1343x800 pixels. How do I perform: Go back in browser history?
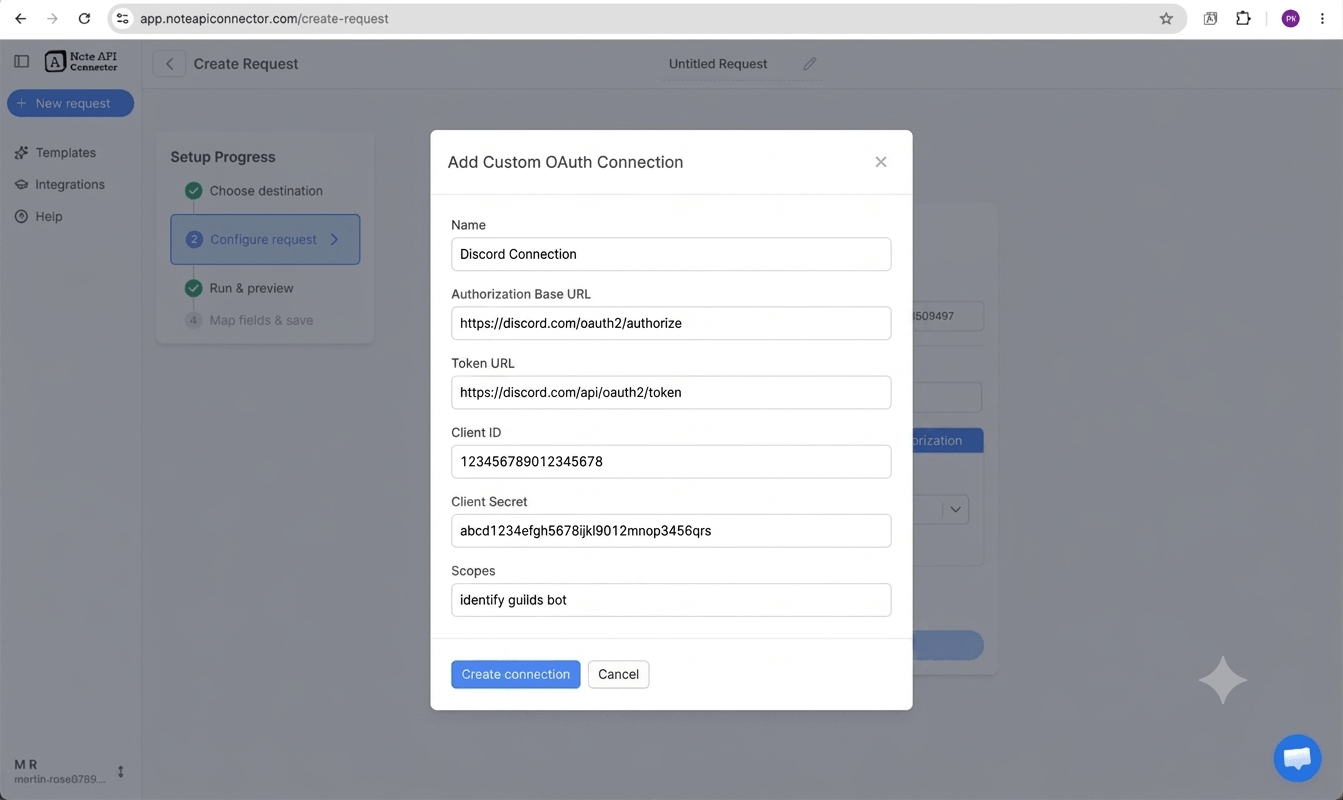pos(20,18)
